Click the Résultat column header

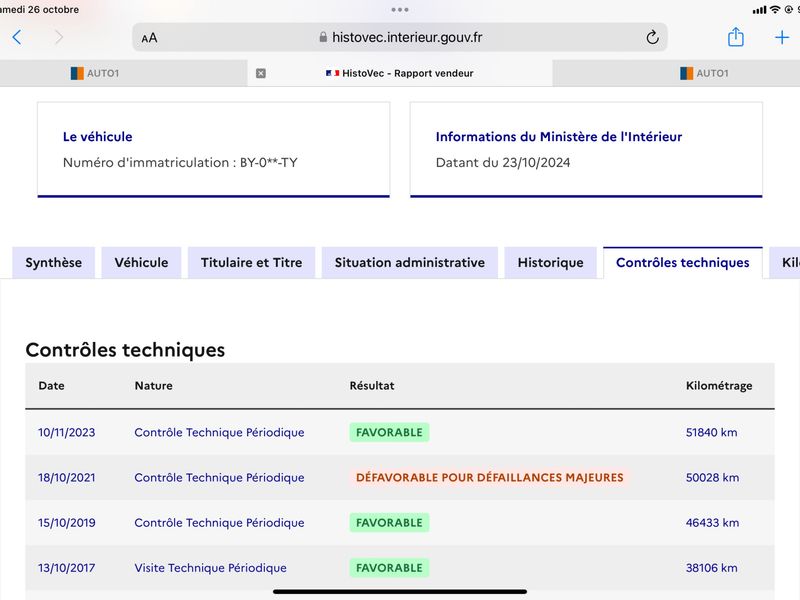point(372,386)
